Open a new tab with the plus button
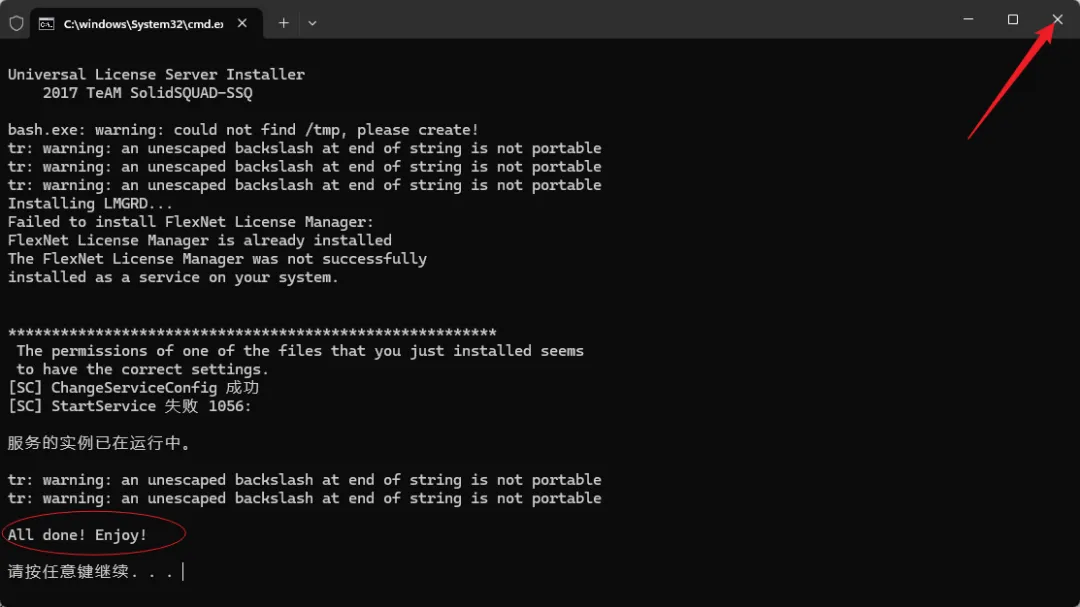1080x607 pixels. click(x=284, y=23)
